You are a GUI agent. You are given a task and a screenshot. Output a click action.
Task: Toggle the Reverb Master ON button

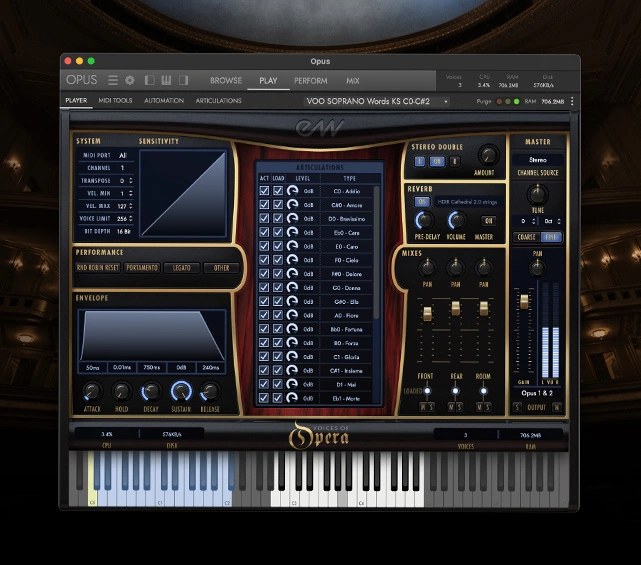point(488,221)
